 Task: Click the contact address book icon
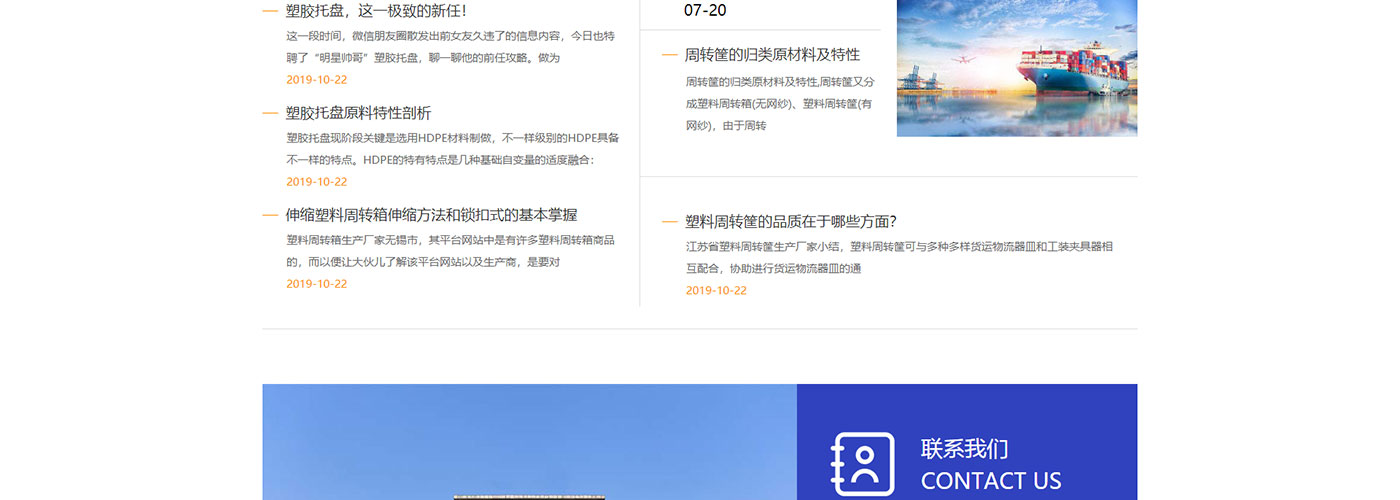coord(862,466)
